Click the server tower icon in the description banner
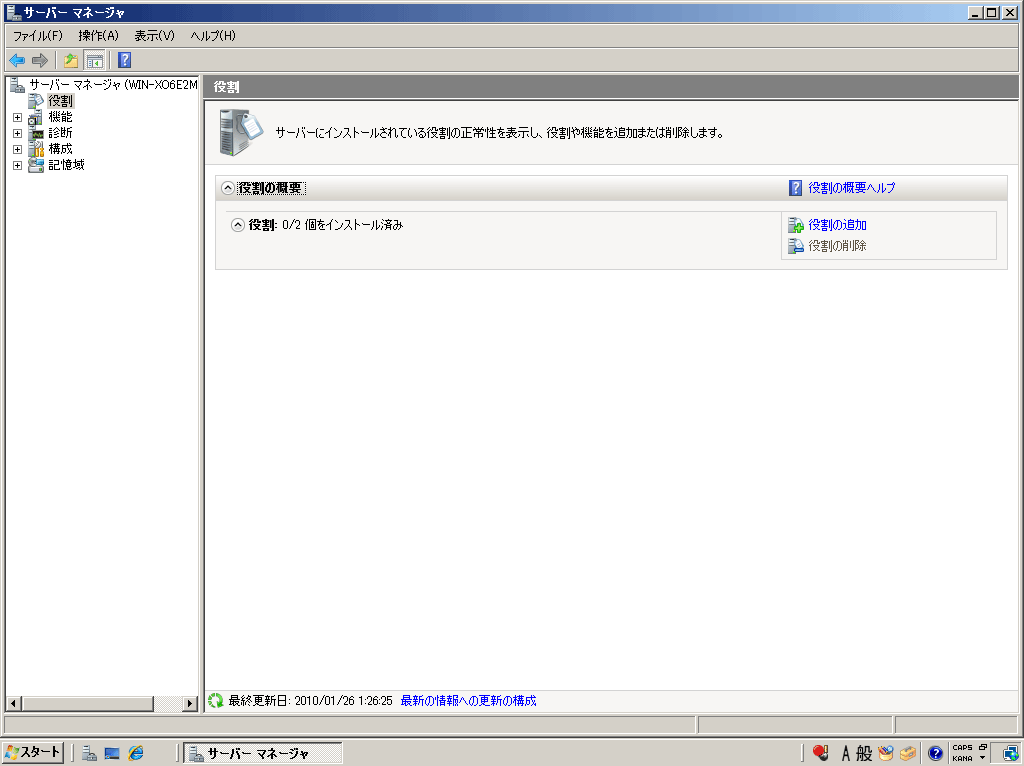1024x766 pixels. click(241, 133)
